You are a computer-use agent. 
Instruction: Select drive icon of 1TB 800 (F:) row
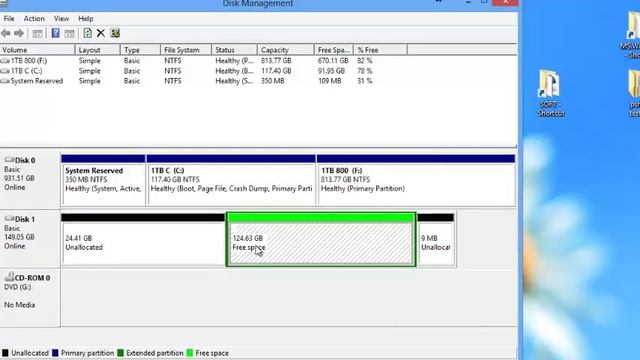pyautogui.click(x=5, y=61)
